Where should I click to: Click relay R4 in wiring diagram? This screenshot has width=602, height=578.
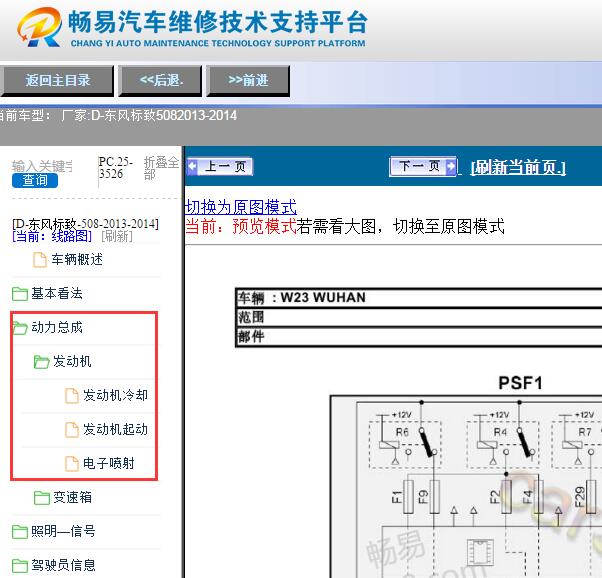(503, 445)
